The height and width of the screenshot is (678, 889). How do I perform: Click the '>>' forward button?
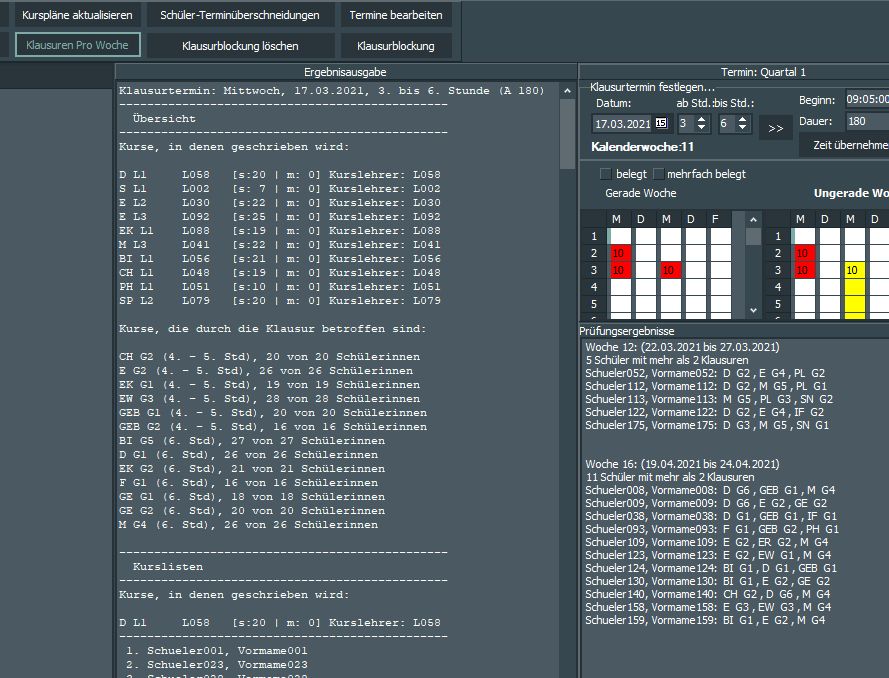point(776,129)
